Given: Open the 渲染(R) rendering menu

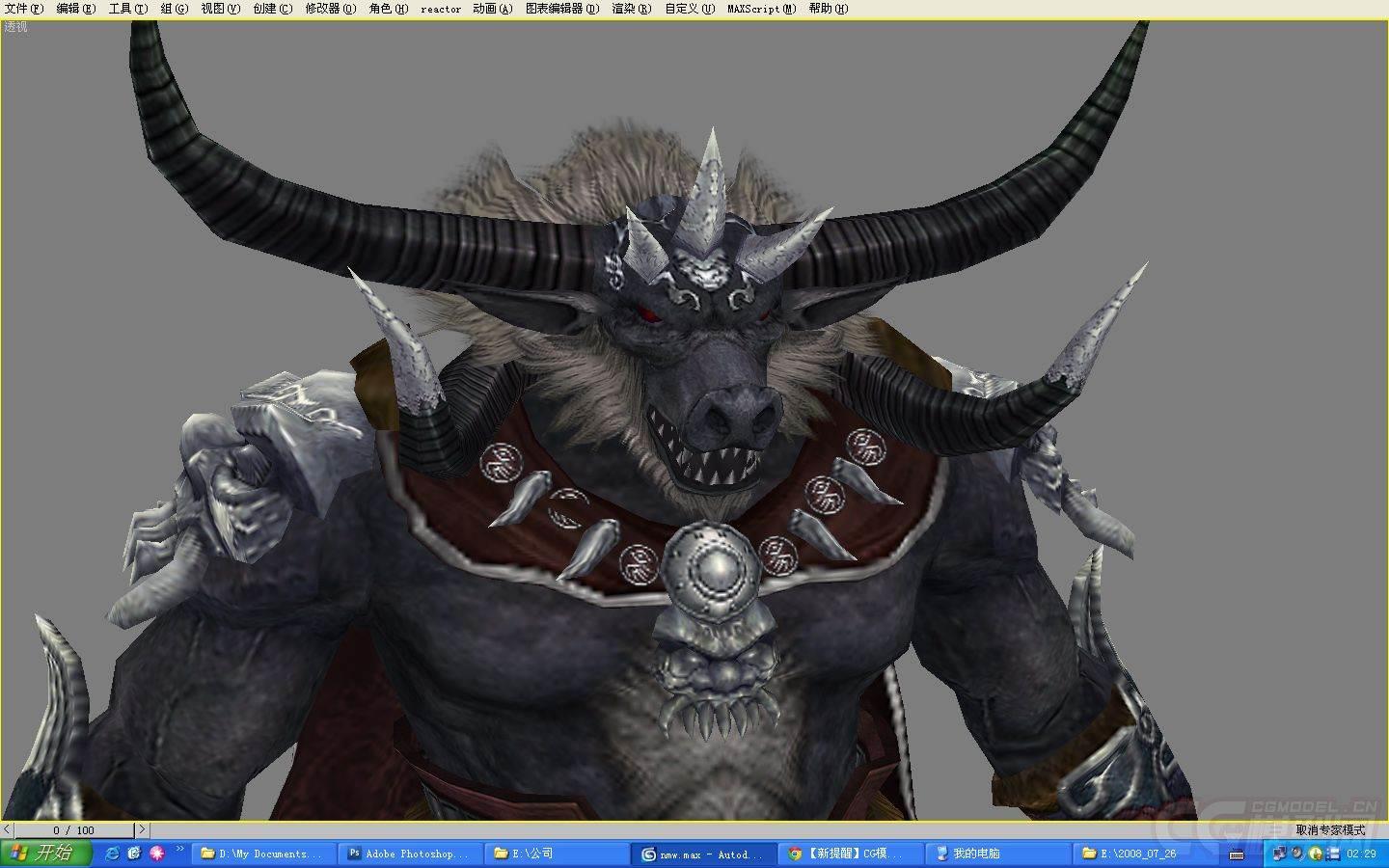Looking at the screenshot, I should point(632,9).
